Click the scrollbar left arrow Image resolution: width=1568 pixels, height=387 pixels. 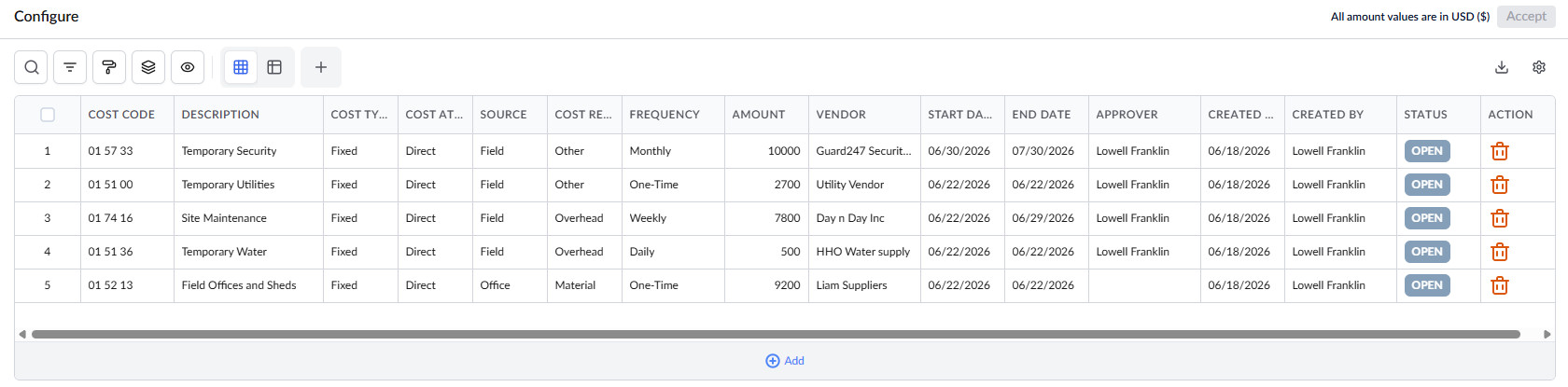22,334
